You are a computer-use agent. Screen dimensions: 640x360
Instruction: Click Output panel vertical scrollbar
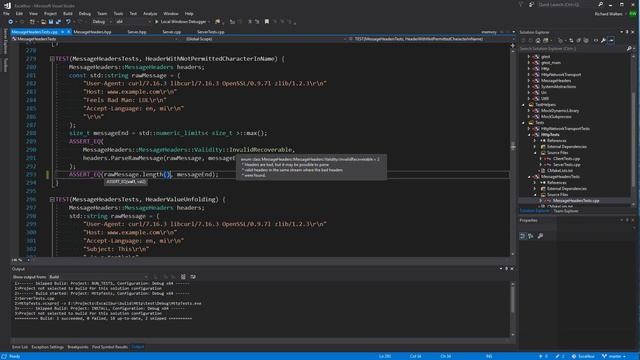(x=513, y=309)
